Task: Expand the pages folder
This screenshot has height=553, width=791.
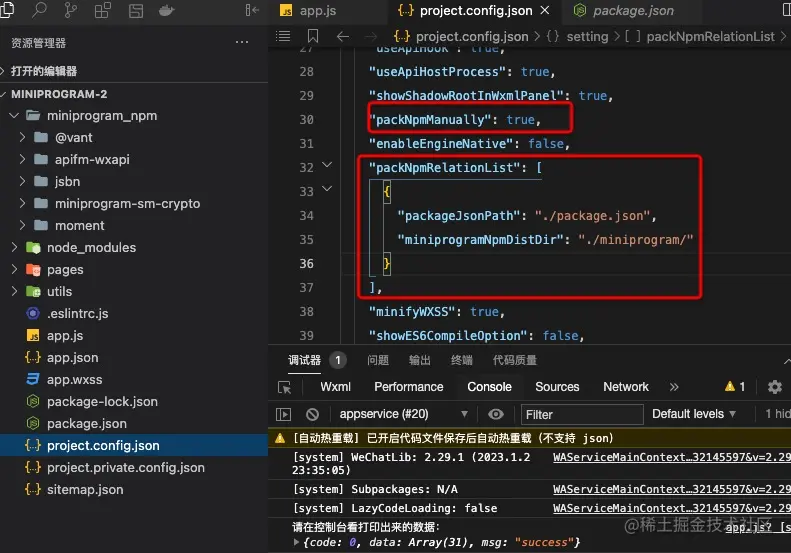Action: pyautogui.click(x=14, y=269)
